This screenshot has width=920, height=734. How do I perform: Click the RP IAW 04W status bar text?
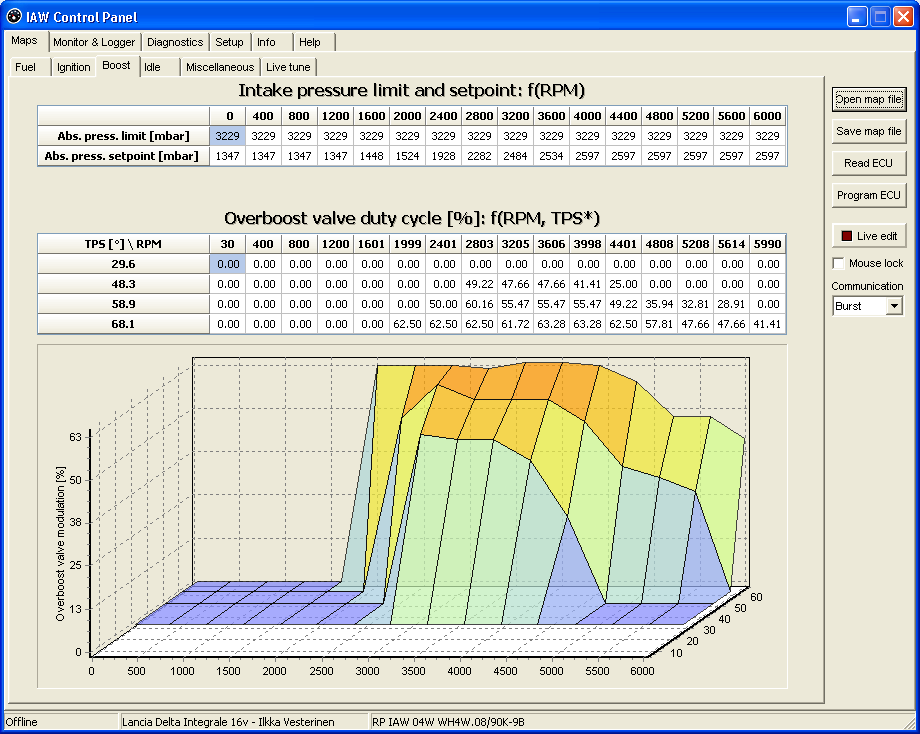click(x=448, y=722)
